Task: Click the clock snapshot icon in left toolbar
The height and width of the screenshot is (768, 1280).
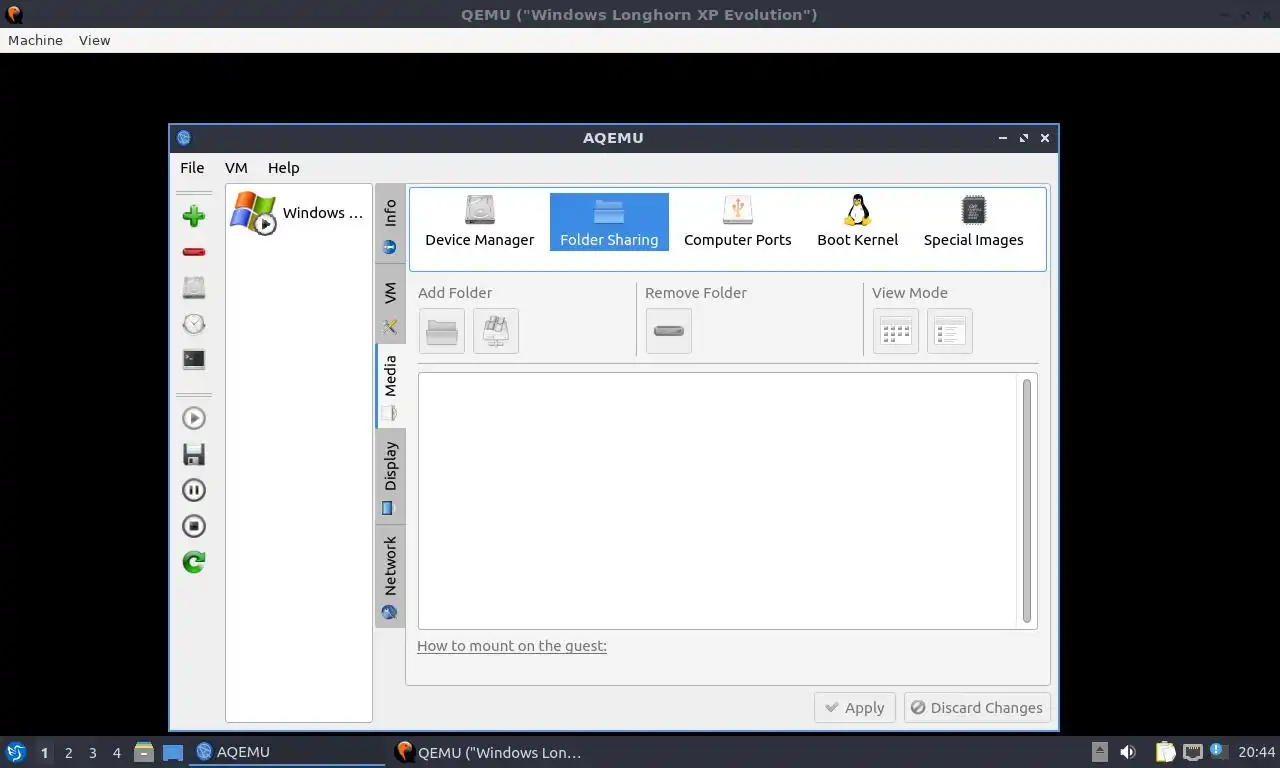Action: coord(194,324)
